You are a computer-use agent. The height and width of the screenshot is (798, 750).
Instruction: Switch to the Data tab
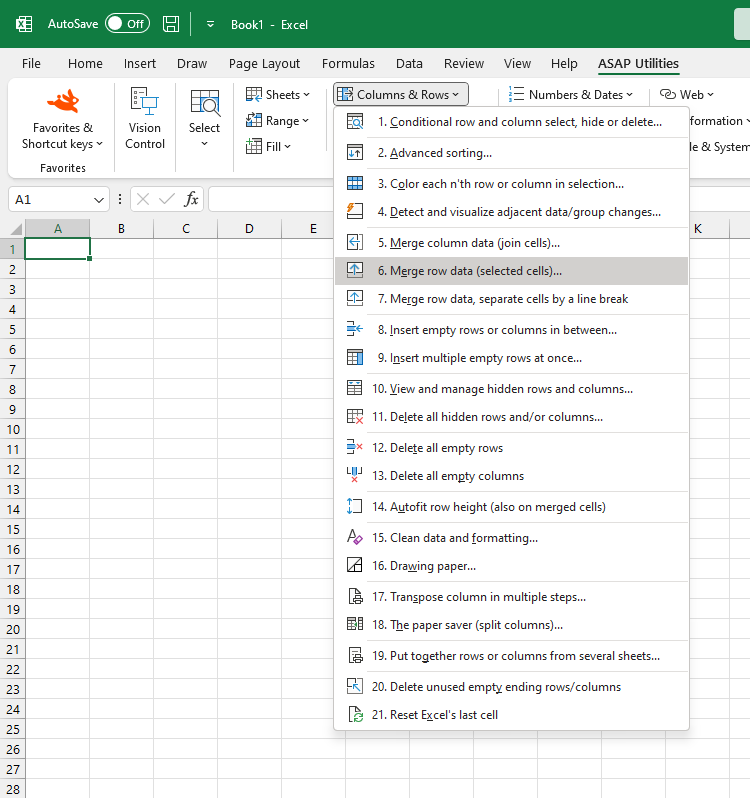pyautogui.click(x=409, y=64)
